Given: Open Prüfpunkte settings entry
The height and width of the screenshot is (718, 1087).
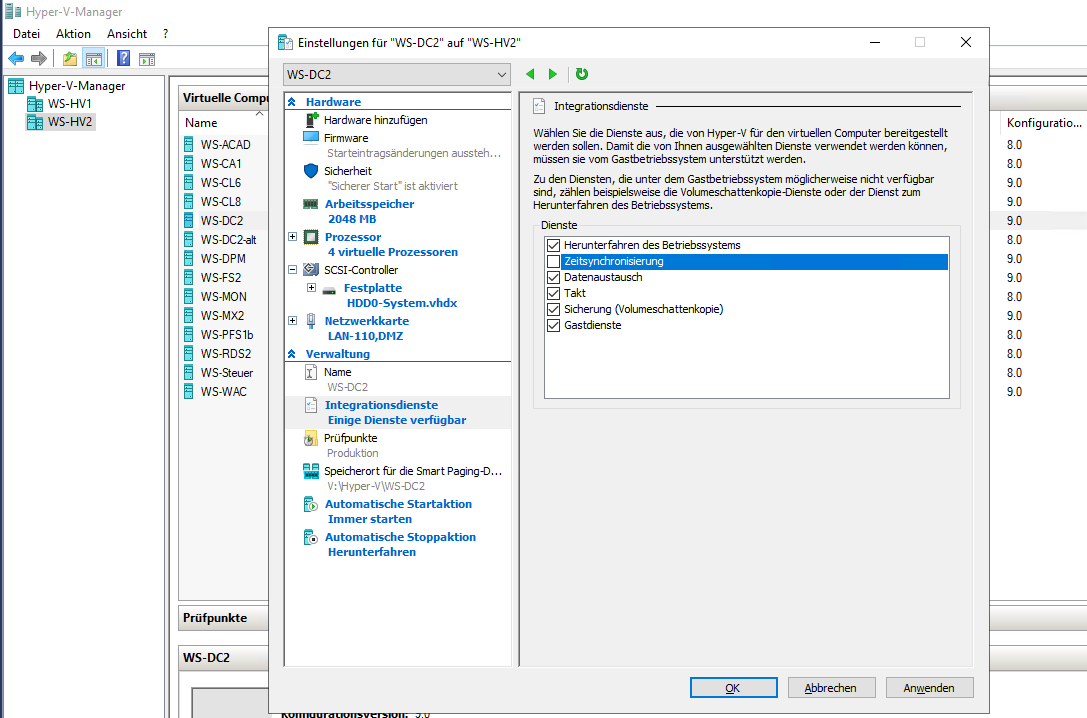Looking at the screenshot, I should click(x=350, y=438).
